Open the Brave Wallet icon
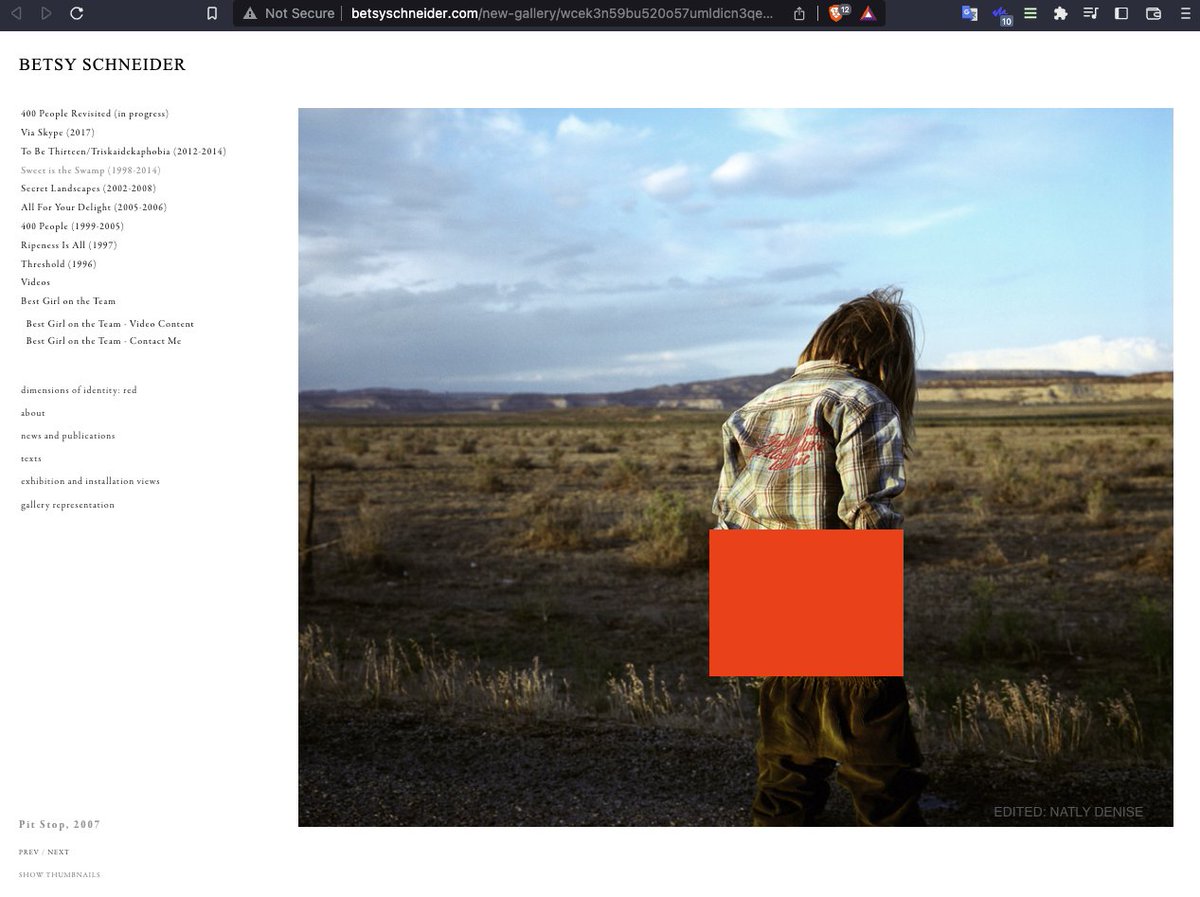The height and width of the screenshot is (897, 1200). point(1153,14)
